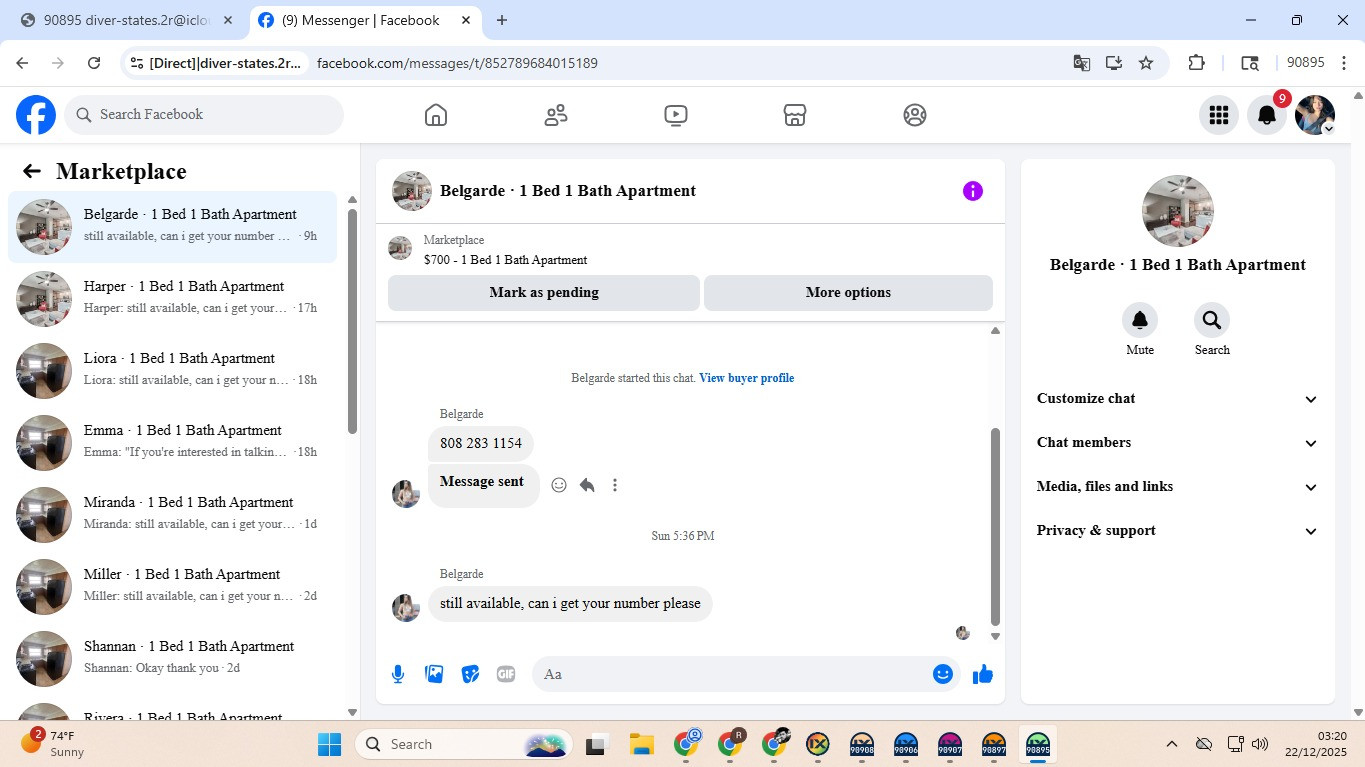Viewport: 1365px width, 767px height.
Task: Go back in browser
Action: tap(22, 63)
